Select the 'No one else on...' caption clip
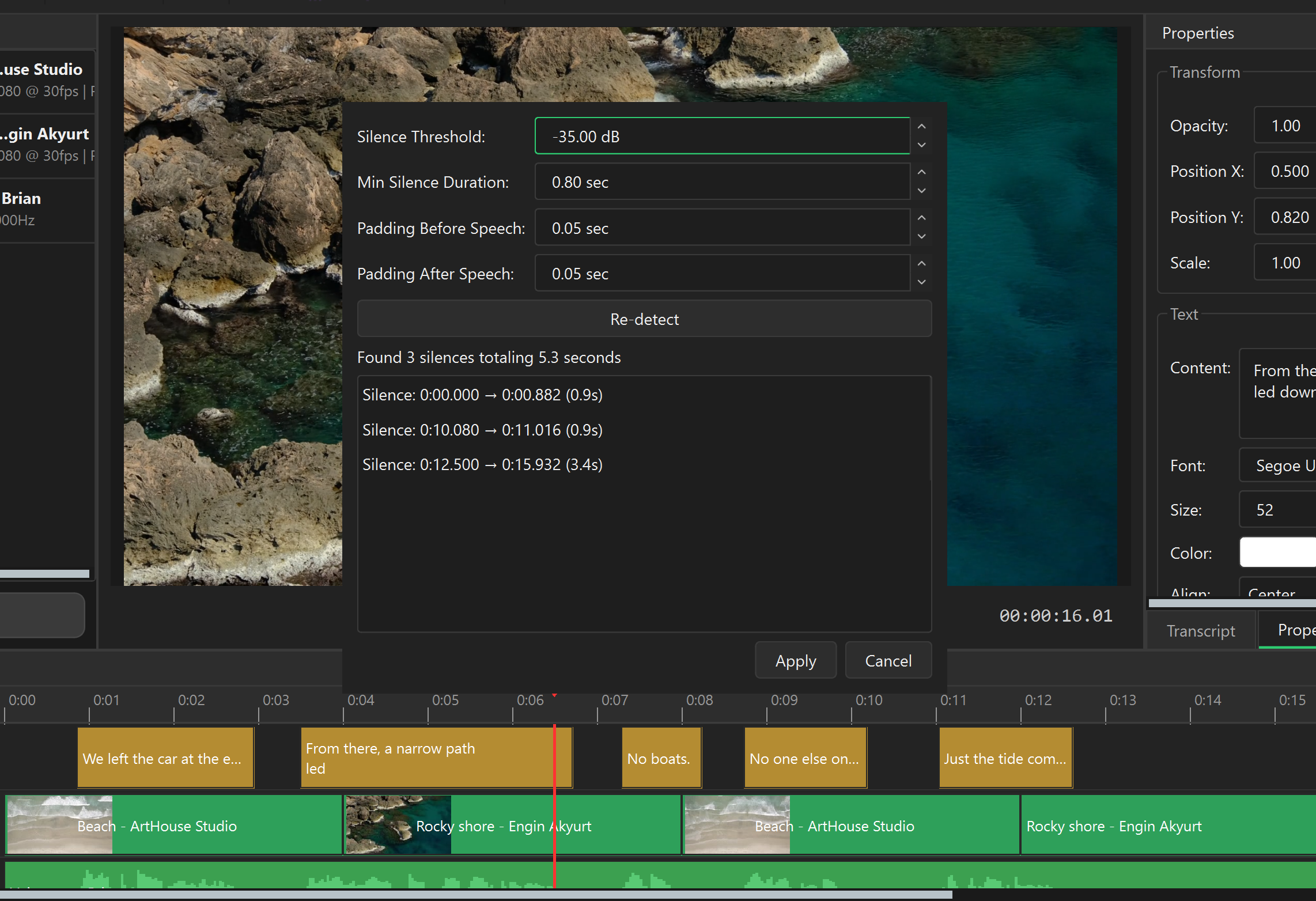 click(x=806, y=758)
